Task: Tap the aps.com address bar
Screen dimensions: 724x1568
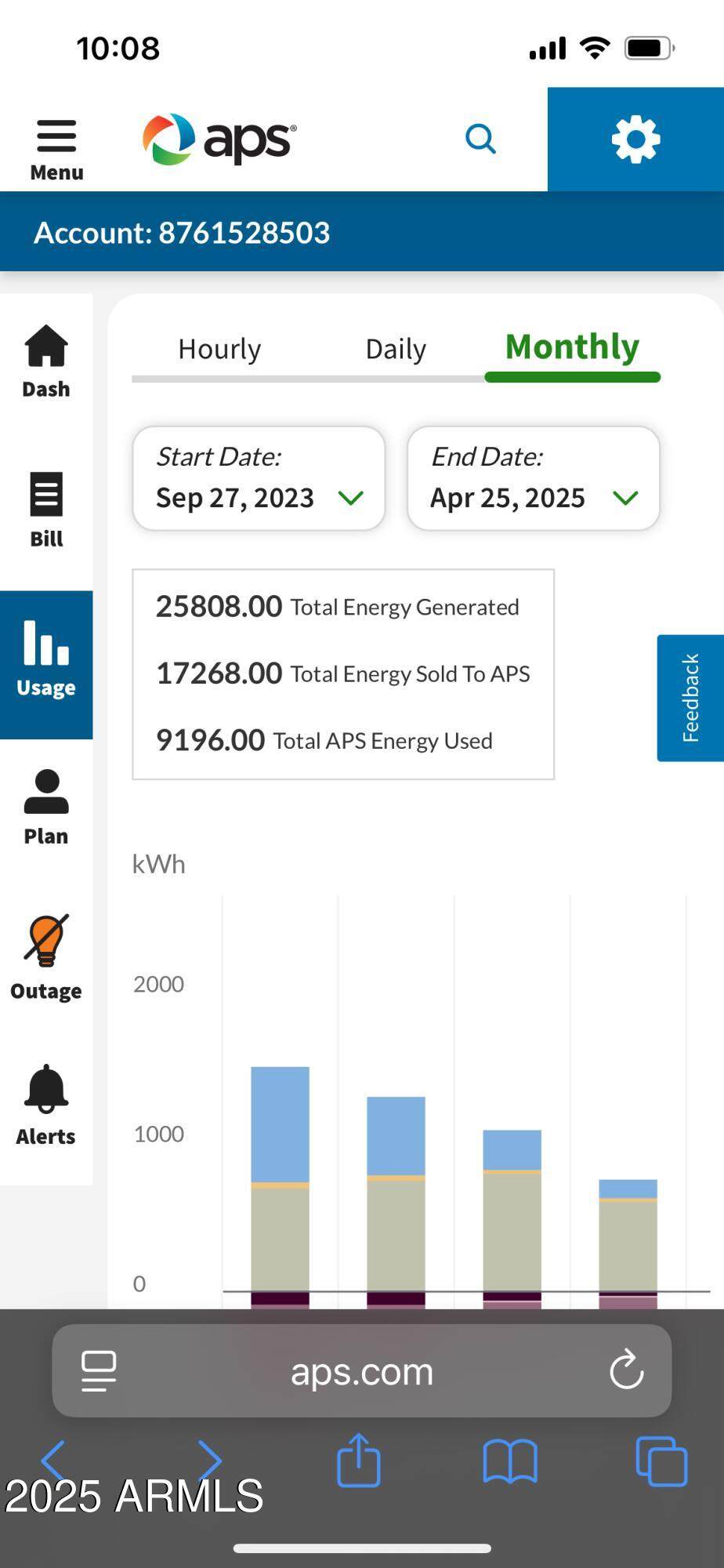Action: point(361,1372)
